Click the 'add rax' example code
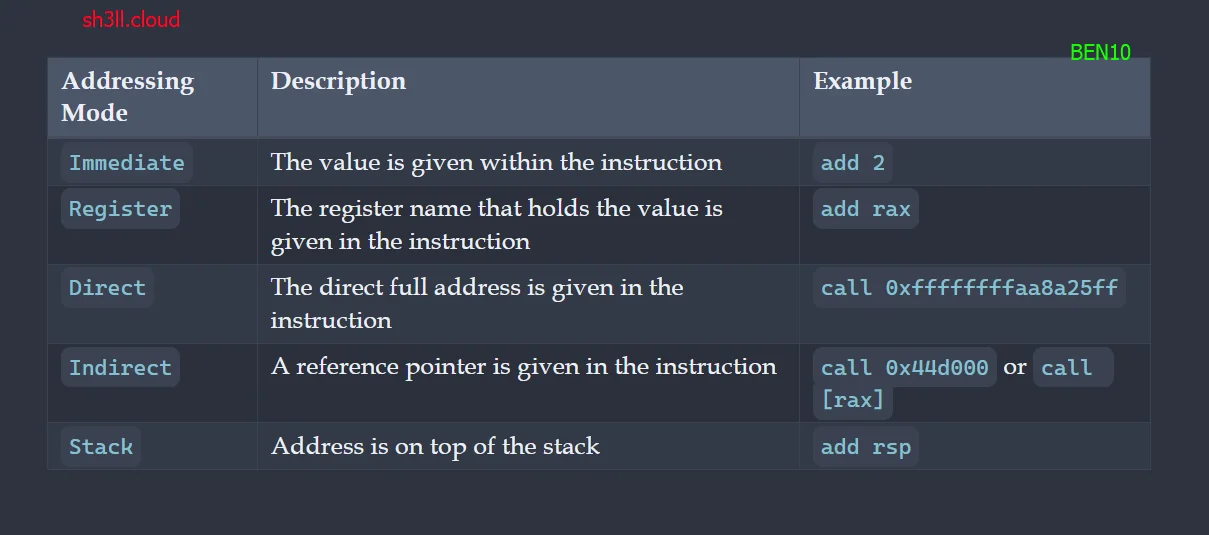Image resolution: width=1209 pixels, height=535 pixels. pyautogui.click(x=866, y=209)
